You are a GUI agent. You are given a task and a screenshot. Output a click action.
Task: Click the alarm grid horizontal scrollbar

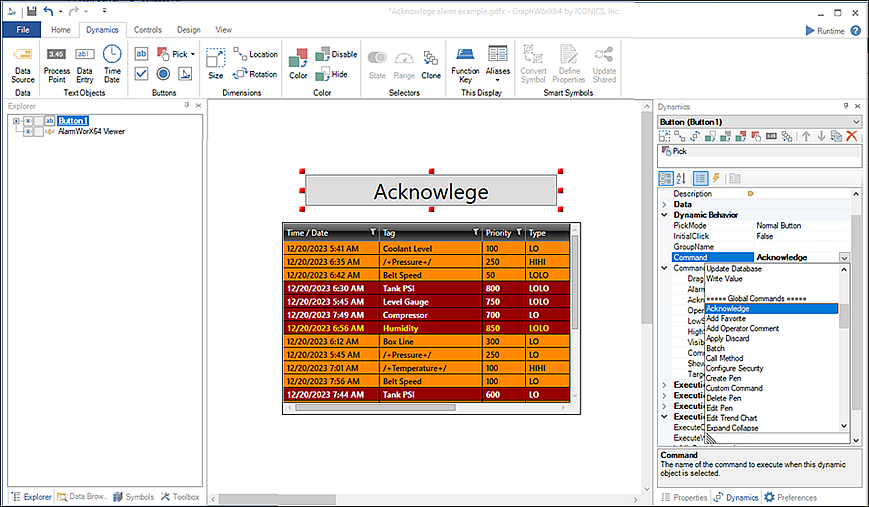point(375,407)
